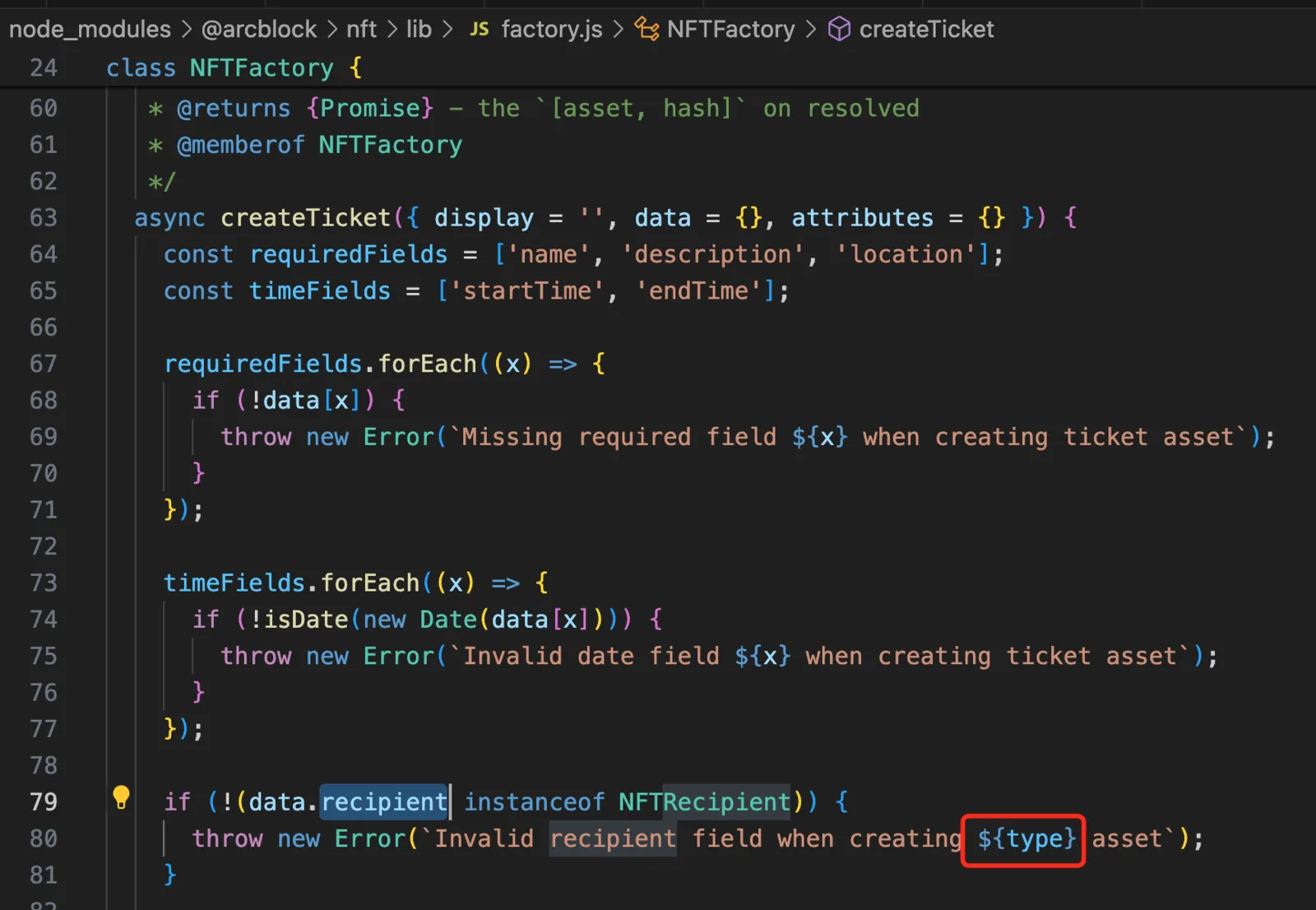Expand the chevron before createTicket breadcrumb

tap(811, 30)
